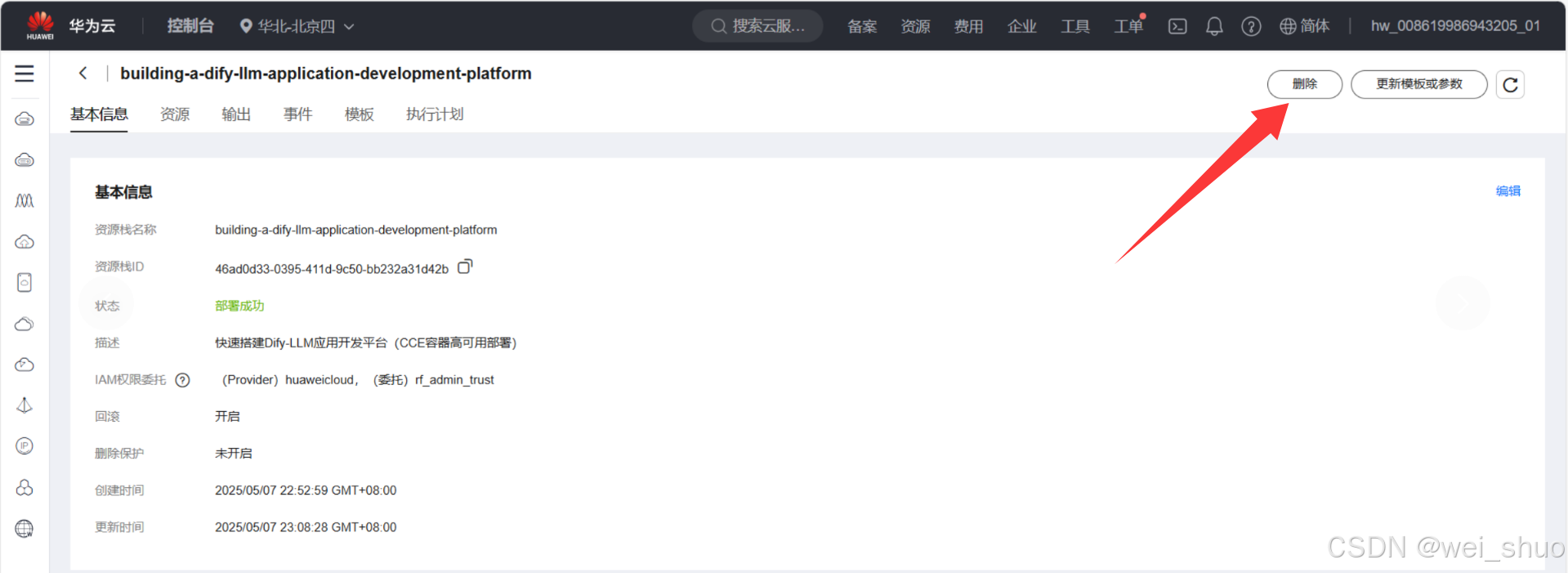1568x573 pixels.
Task: Open the help question-mark icon in top bar
Action: [x=1251, y=26]
